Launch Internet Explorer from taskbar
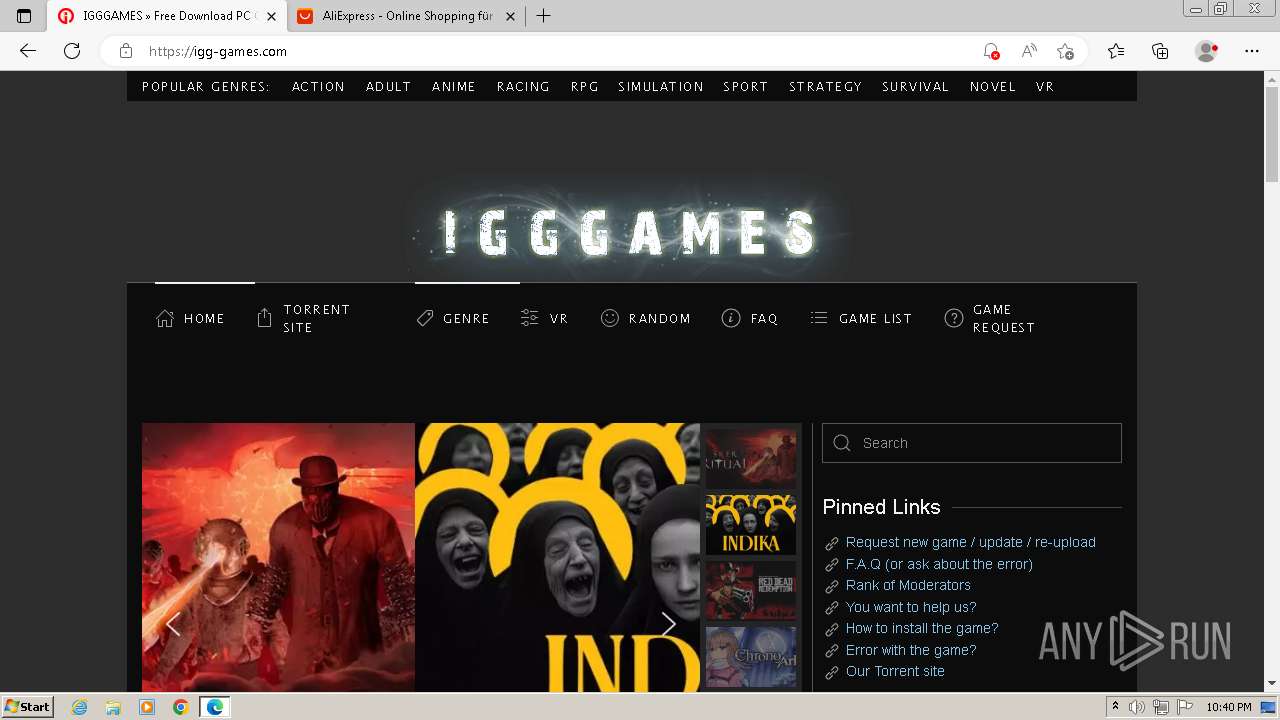The height and width of the screenshot is (720, 1280). (80, 707)
